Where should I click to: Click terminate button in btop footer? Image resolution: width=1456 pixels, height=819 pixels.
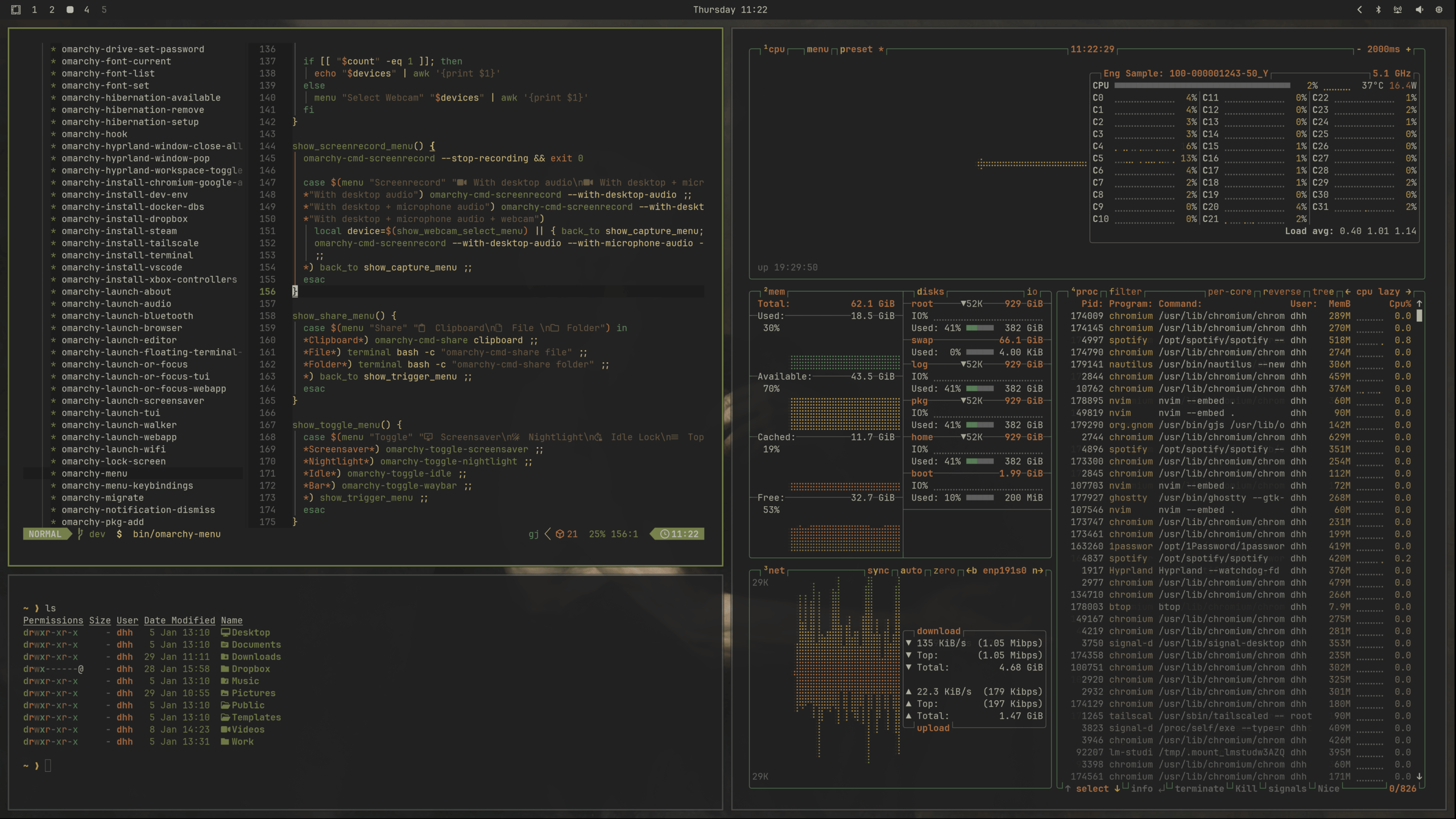1199,788
